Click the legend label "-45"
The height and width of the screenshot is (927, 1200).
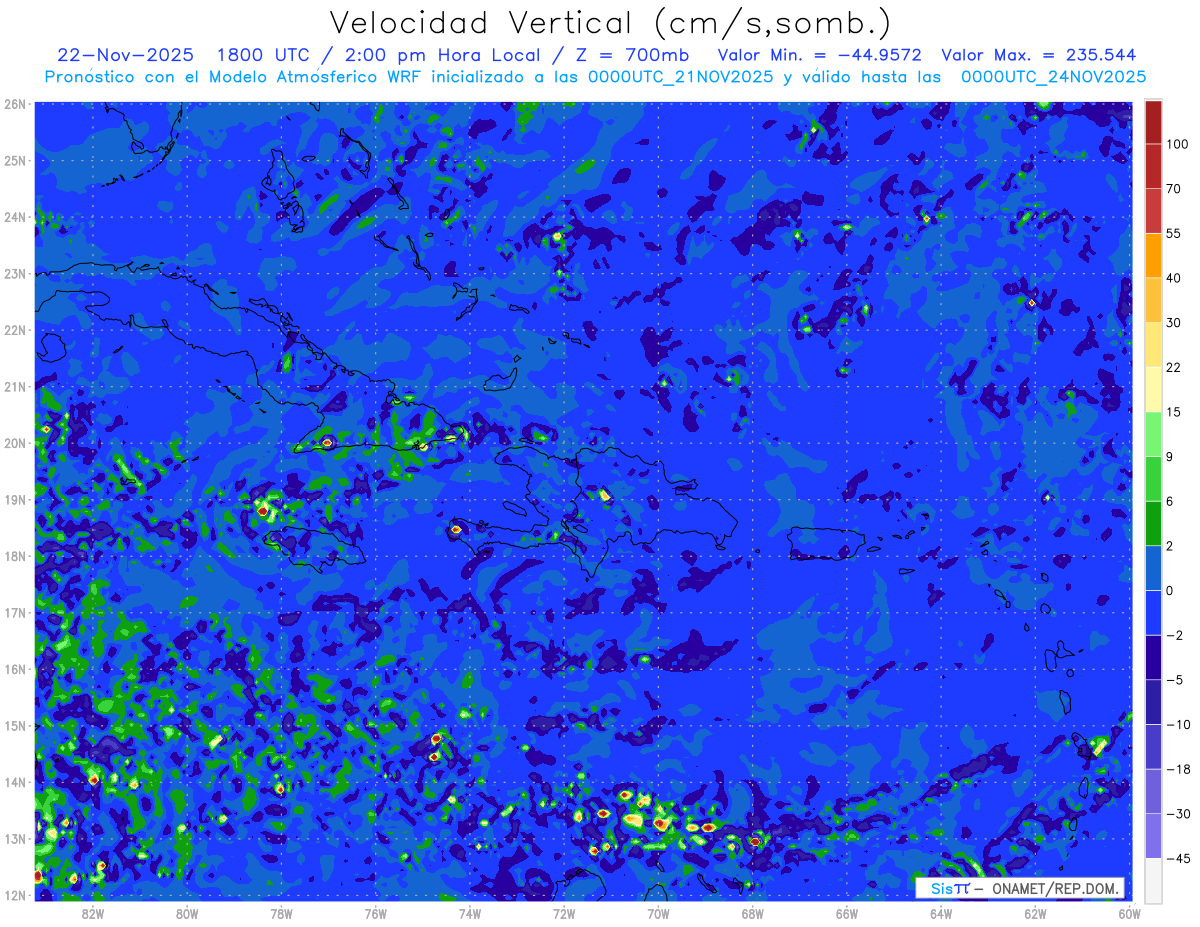[1176, 857]
